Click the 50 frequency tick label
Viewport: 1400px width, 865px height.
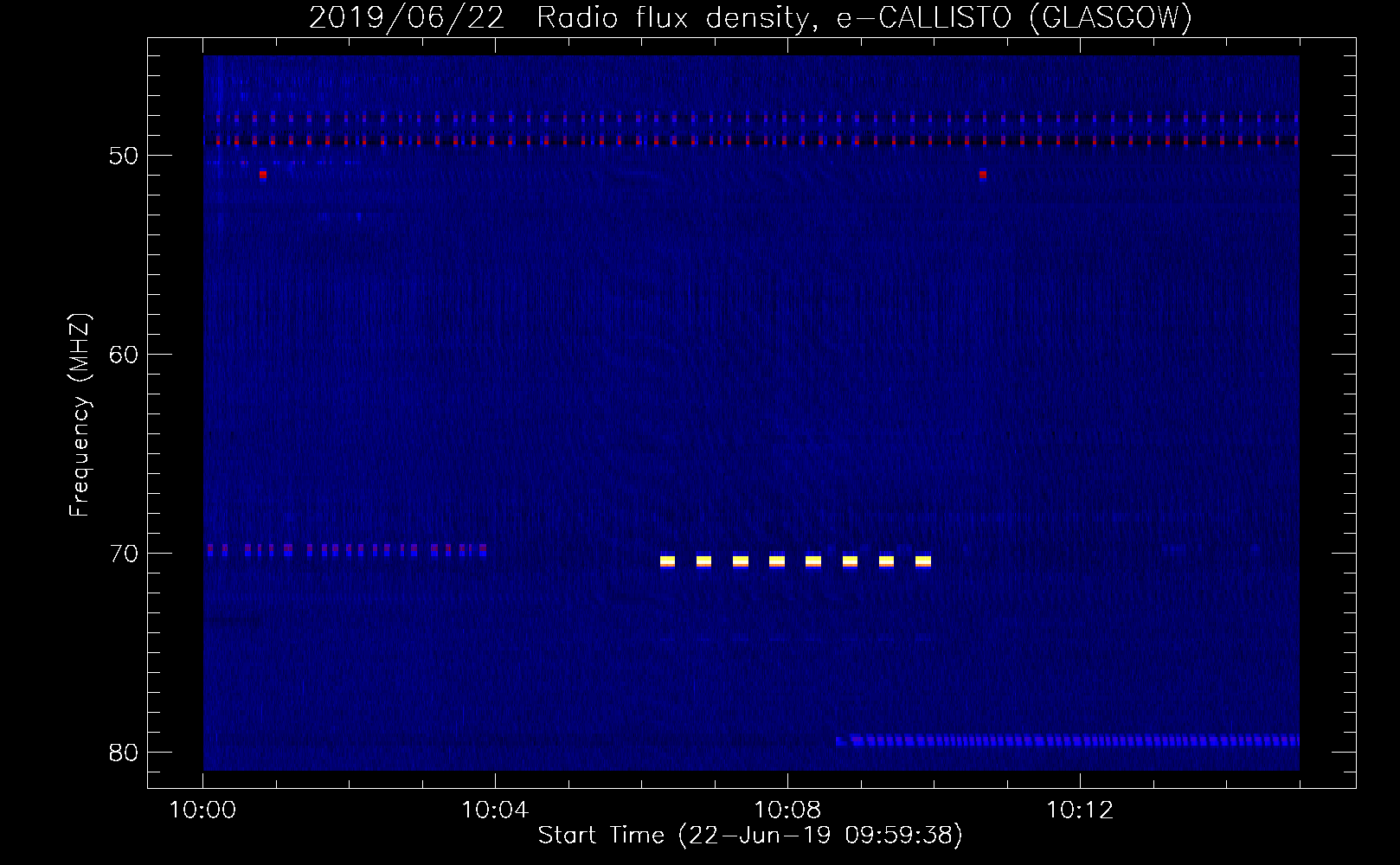coord(124,156)
